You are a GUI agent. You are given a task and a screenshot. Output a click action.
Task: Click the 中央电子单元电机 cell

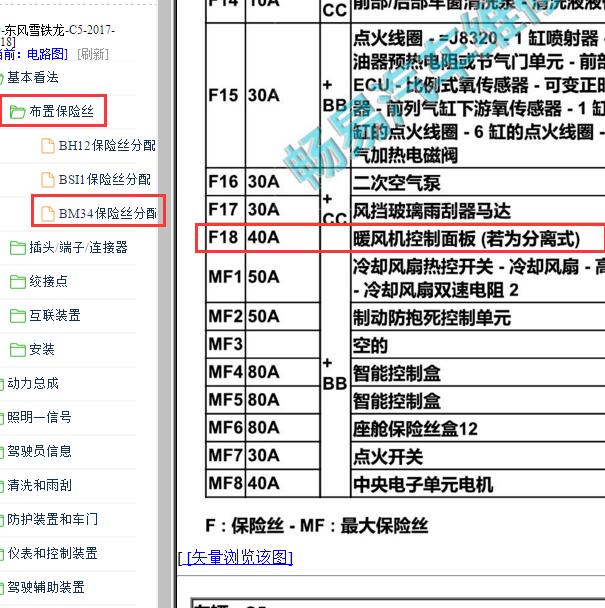click(478, 484)
